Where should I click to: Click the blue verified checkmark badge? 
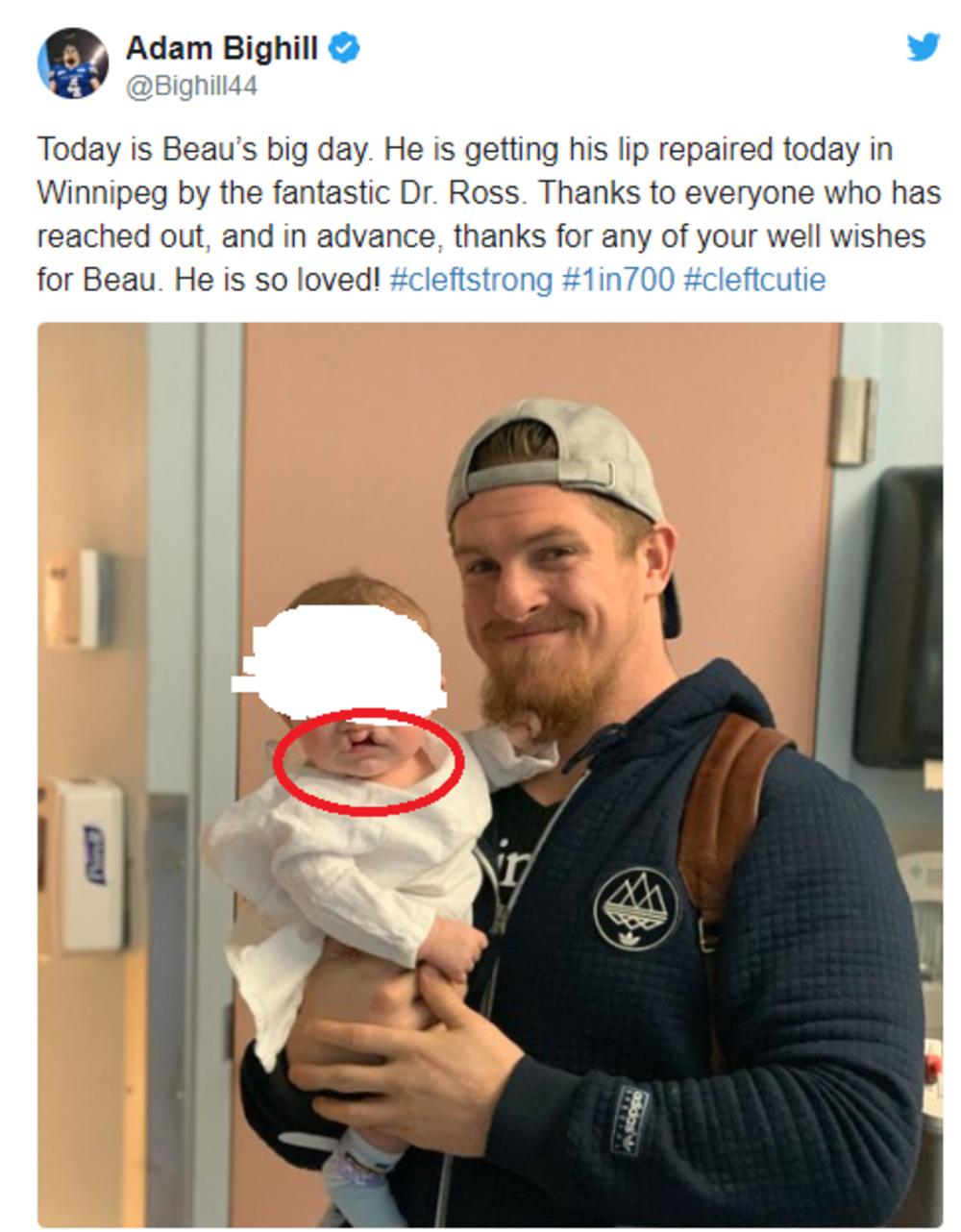tap(345, 47)
